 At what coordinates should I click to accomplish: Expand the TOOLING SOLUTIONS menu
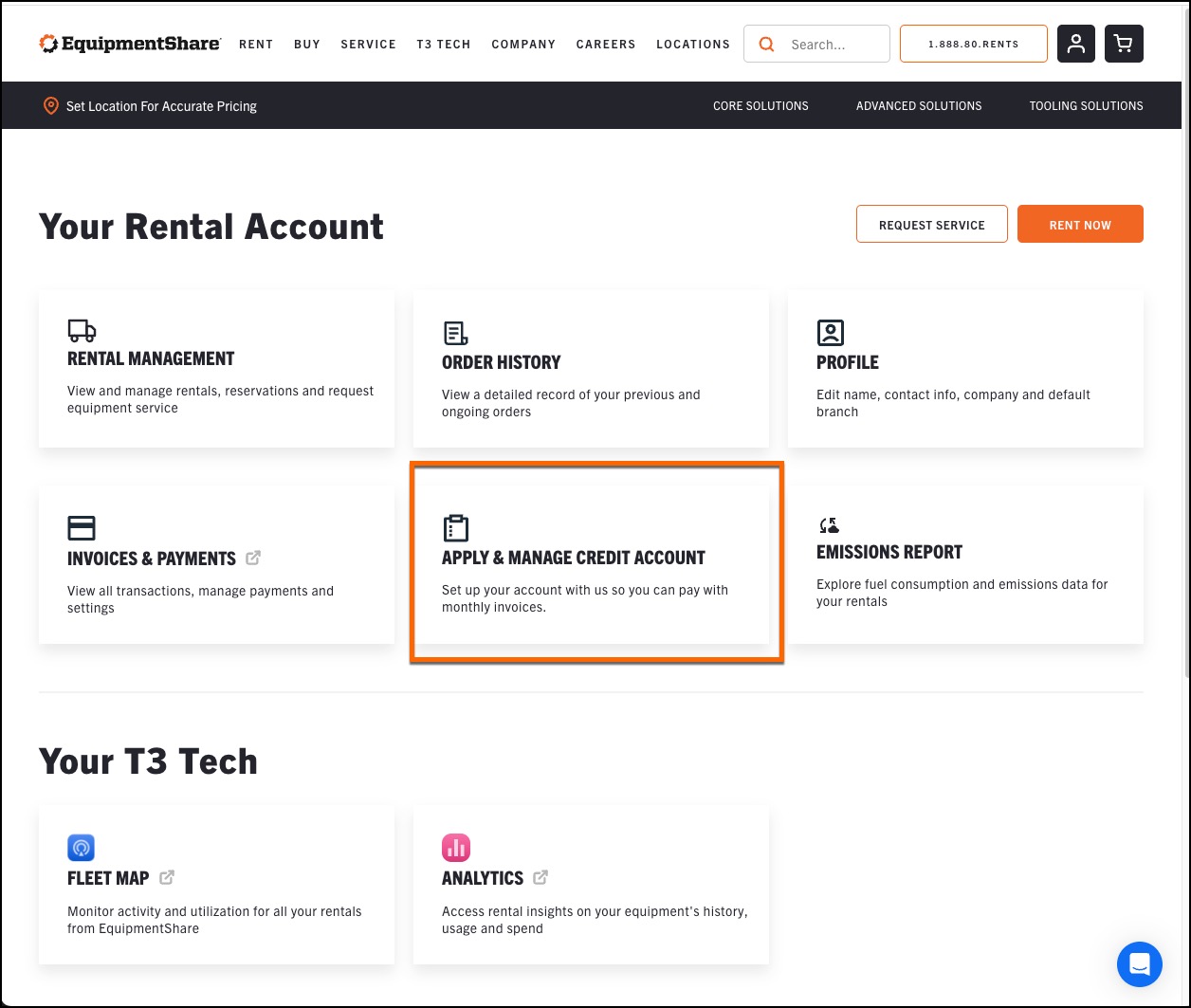1086,106
